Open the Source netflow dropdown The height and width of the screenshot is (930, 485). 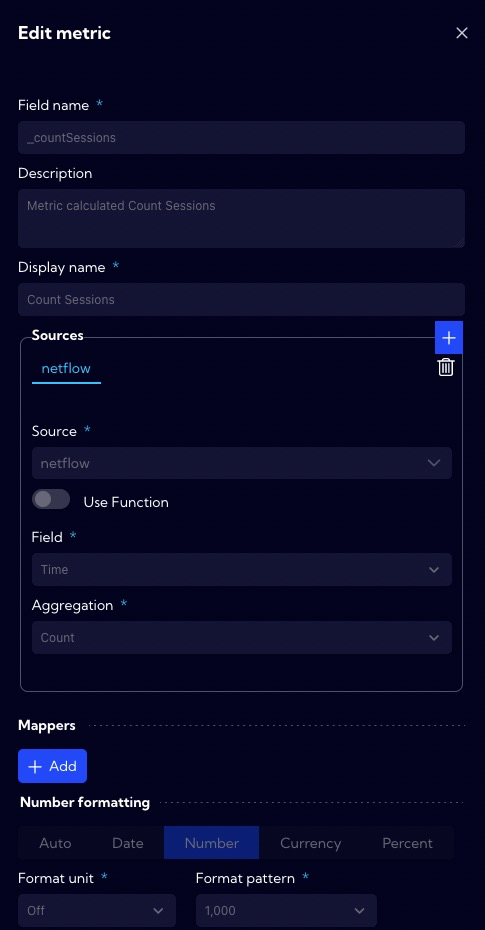(x=242, y=463)
